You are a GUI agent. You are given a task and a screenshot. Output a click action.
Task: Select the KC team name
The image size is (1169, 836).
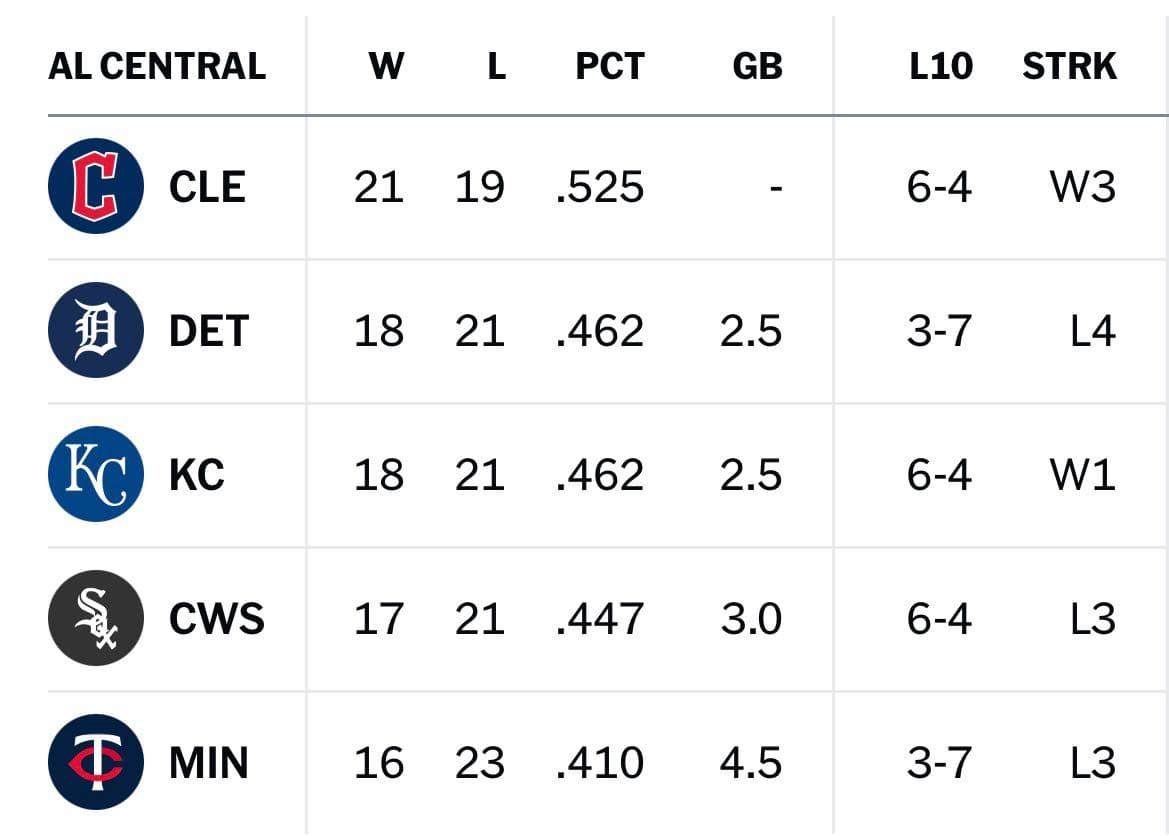coord(197,474)
